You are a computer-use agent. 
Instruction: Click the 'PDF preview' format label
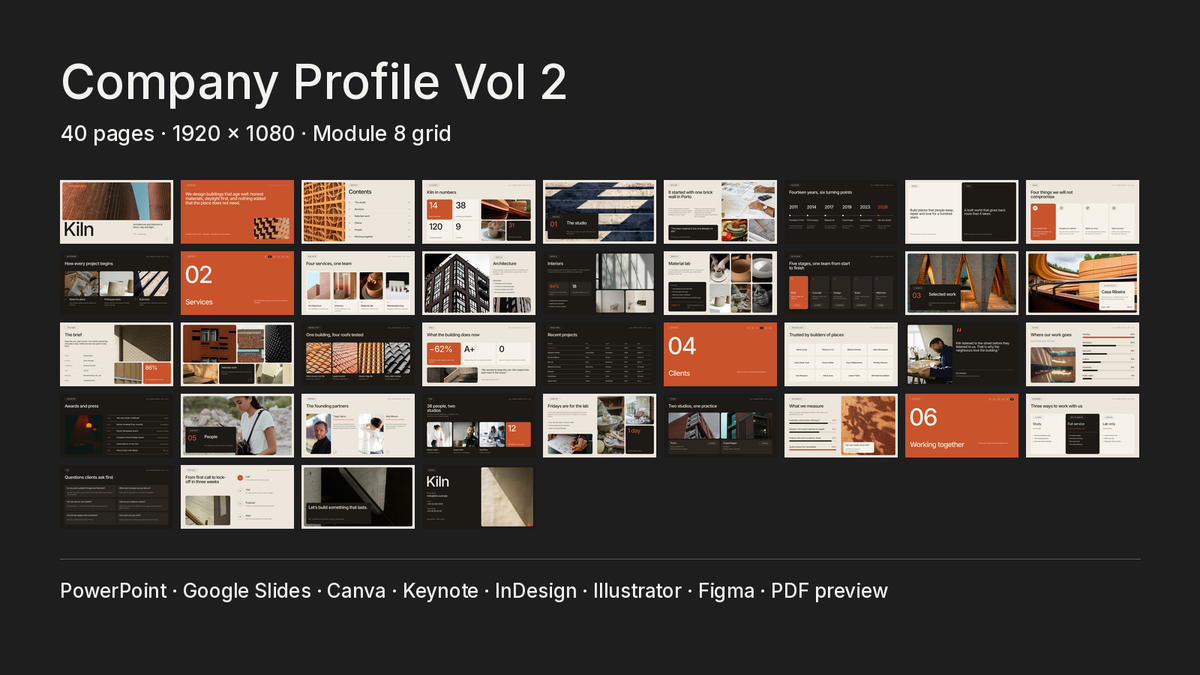coord(829,590)
